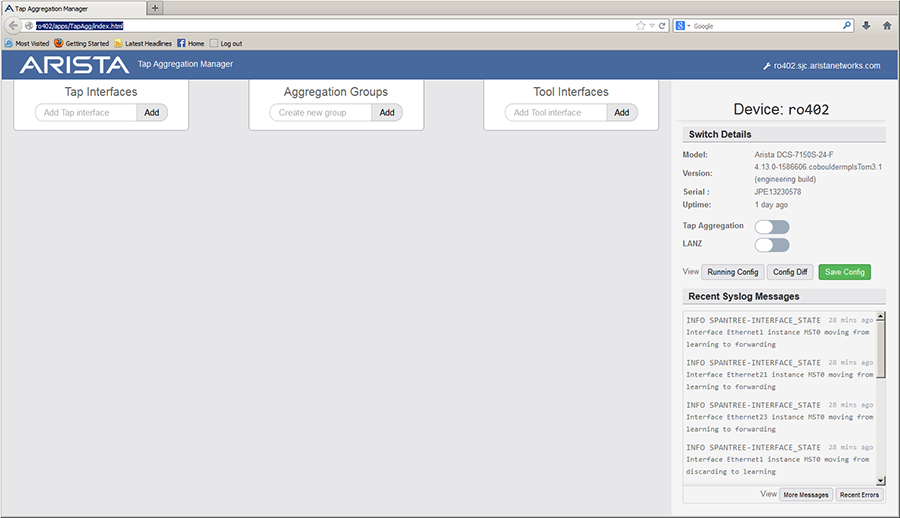Click the browser address bar URL

point(80,26)
